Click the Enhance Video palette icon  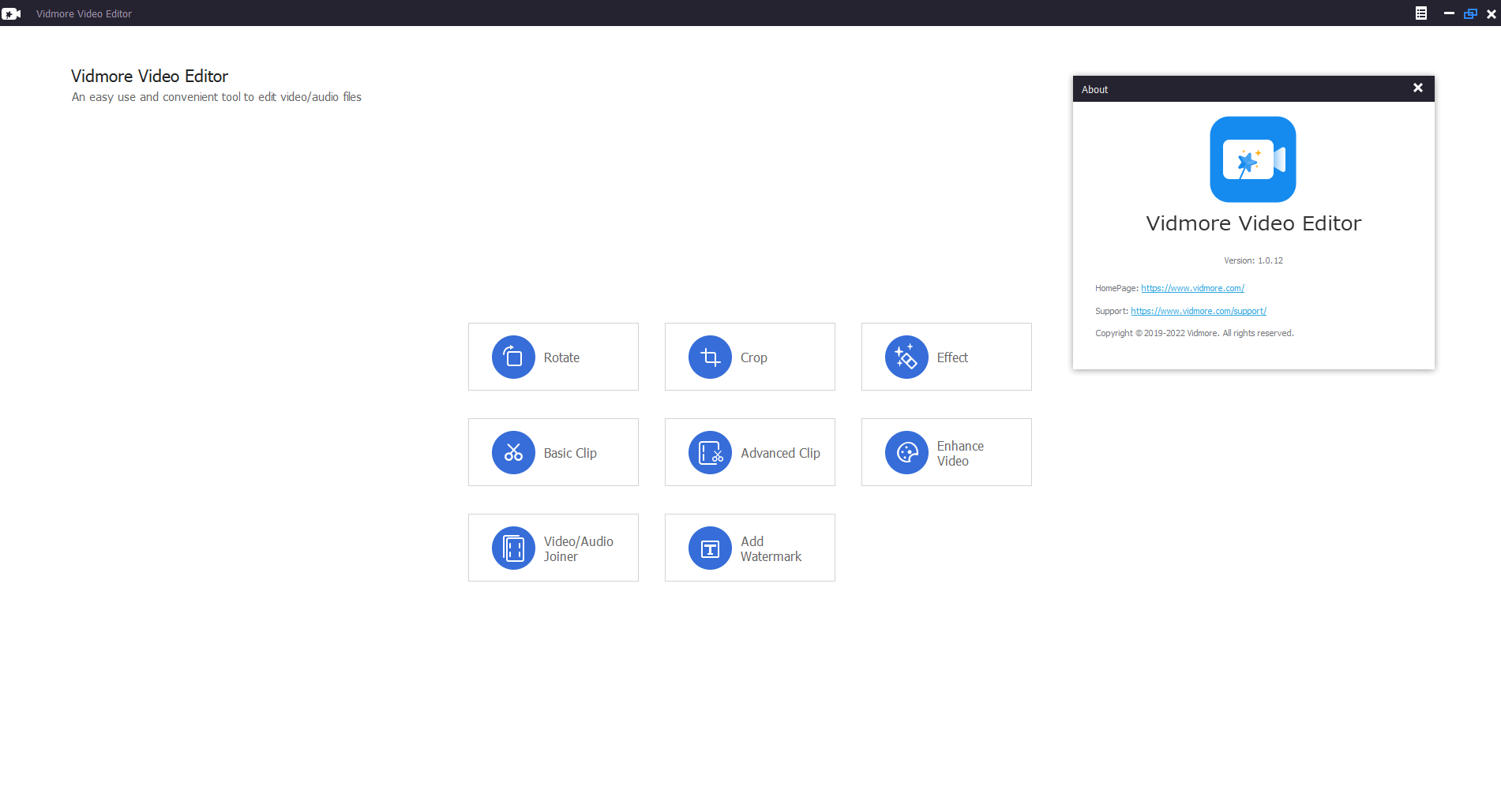coord(906,452)
